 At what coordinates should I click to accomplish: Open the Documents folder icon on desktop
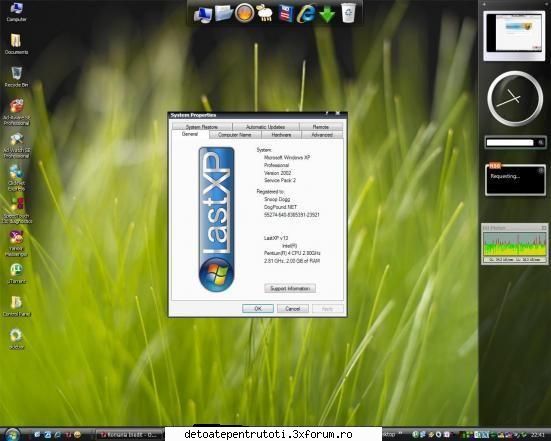point(16,44)
